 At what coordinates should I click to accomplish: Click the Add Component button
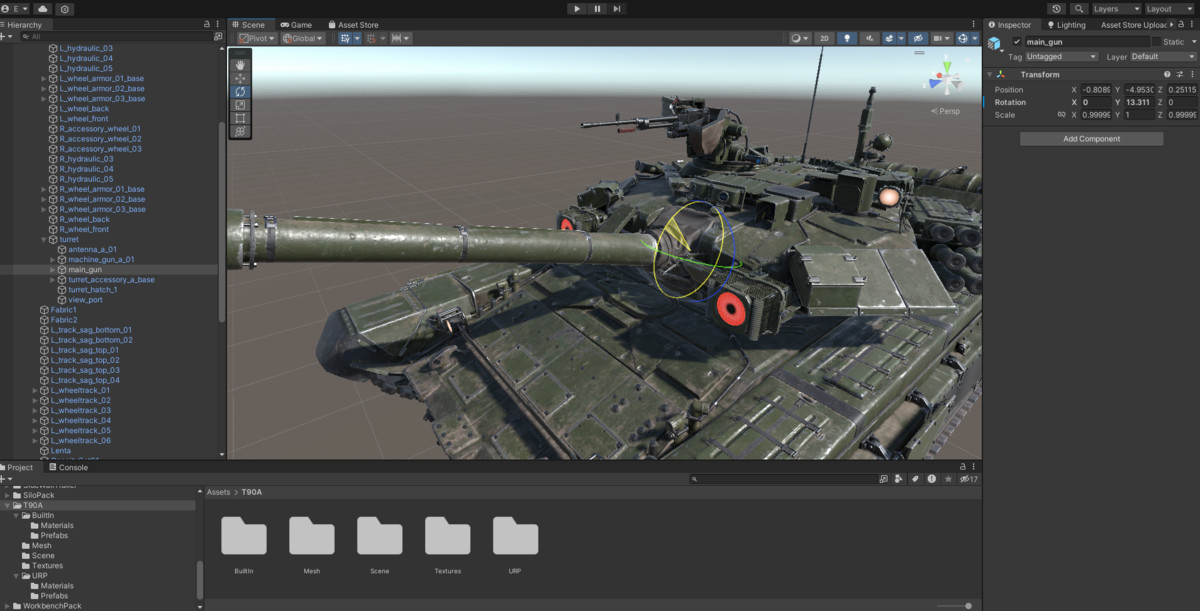pyautogui.click(x=1091, y=139)
